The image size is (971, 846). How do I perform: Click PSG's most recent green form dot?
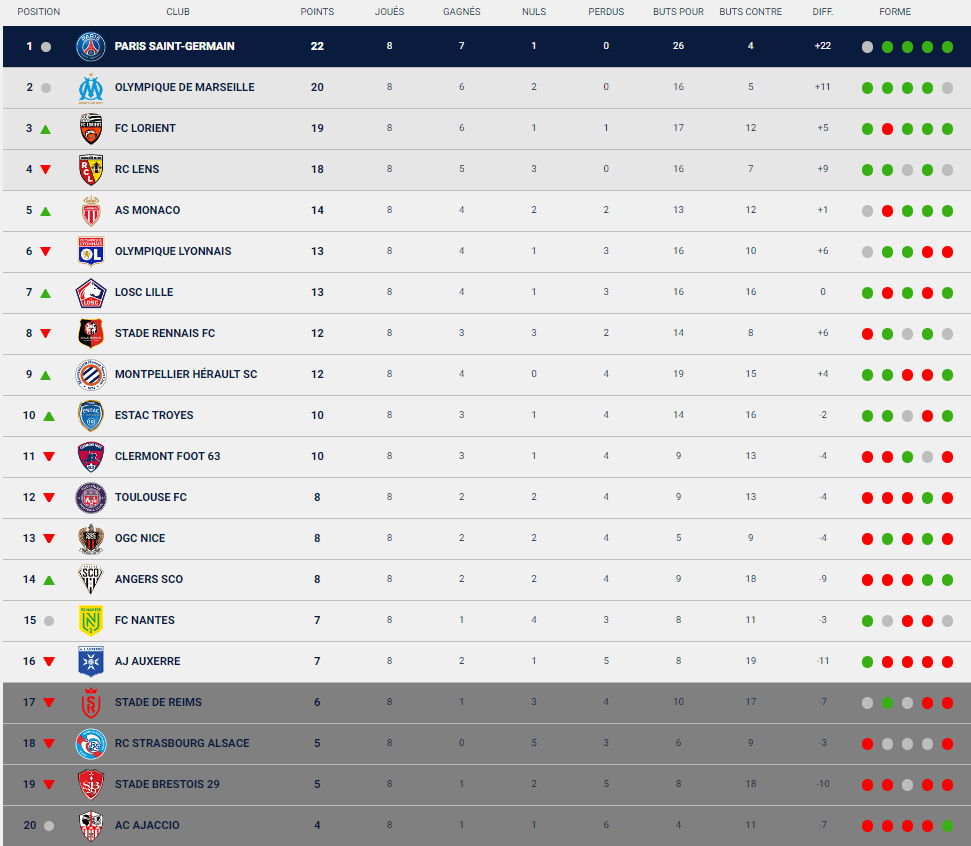pos(947,47)
